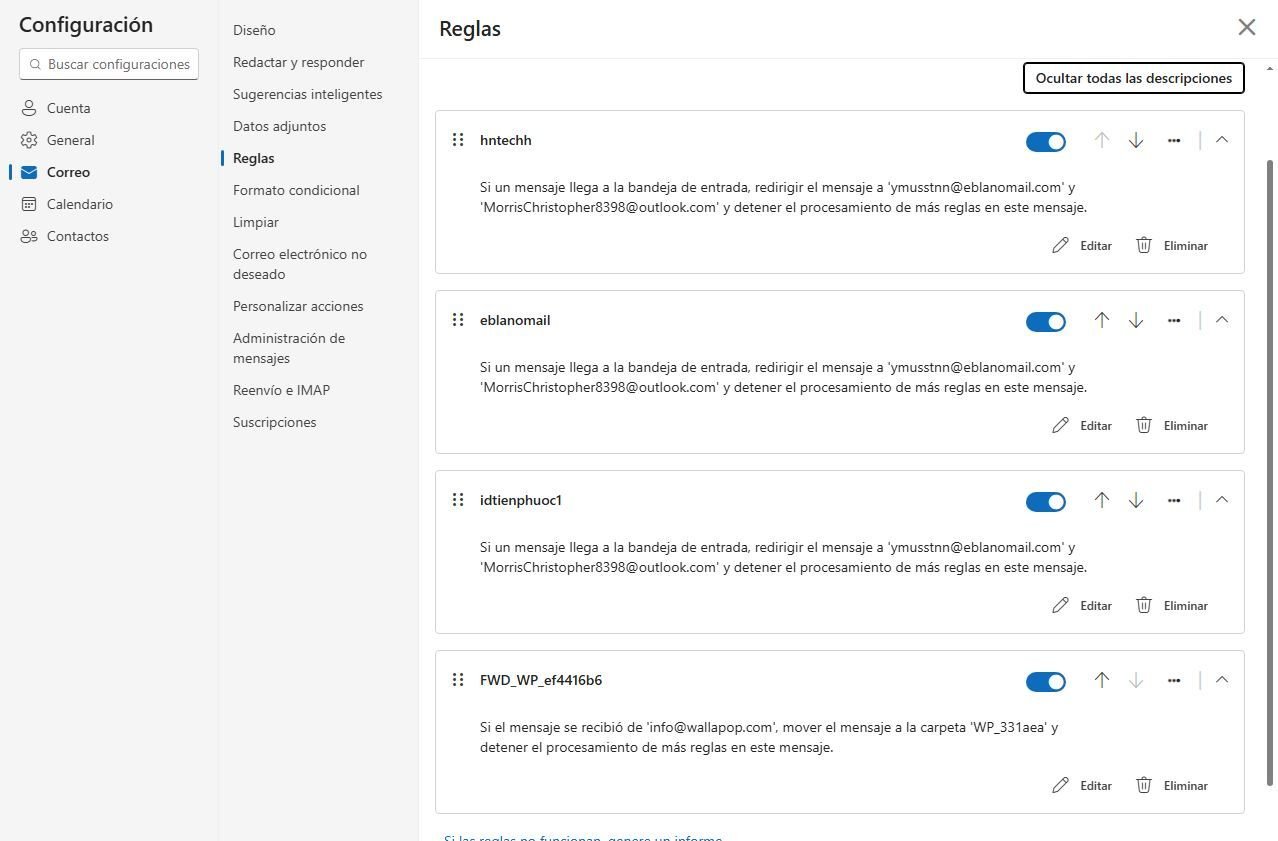Toggle the FWD_WP_ef4416b6 rule off
The image size is (1278, 841).
1046,681
